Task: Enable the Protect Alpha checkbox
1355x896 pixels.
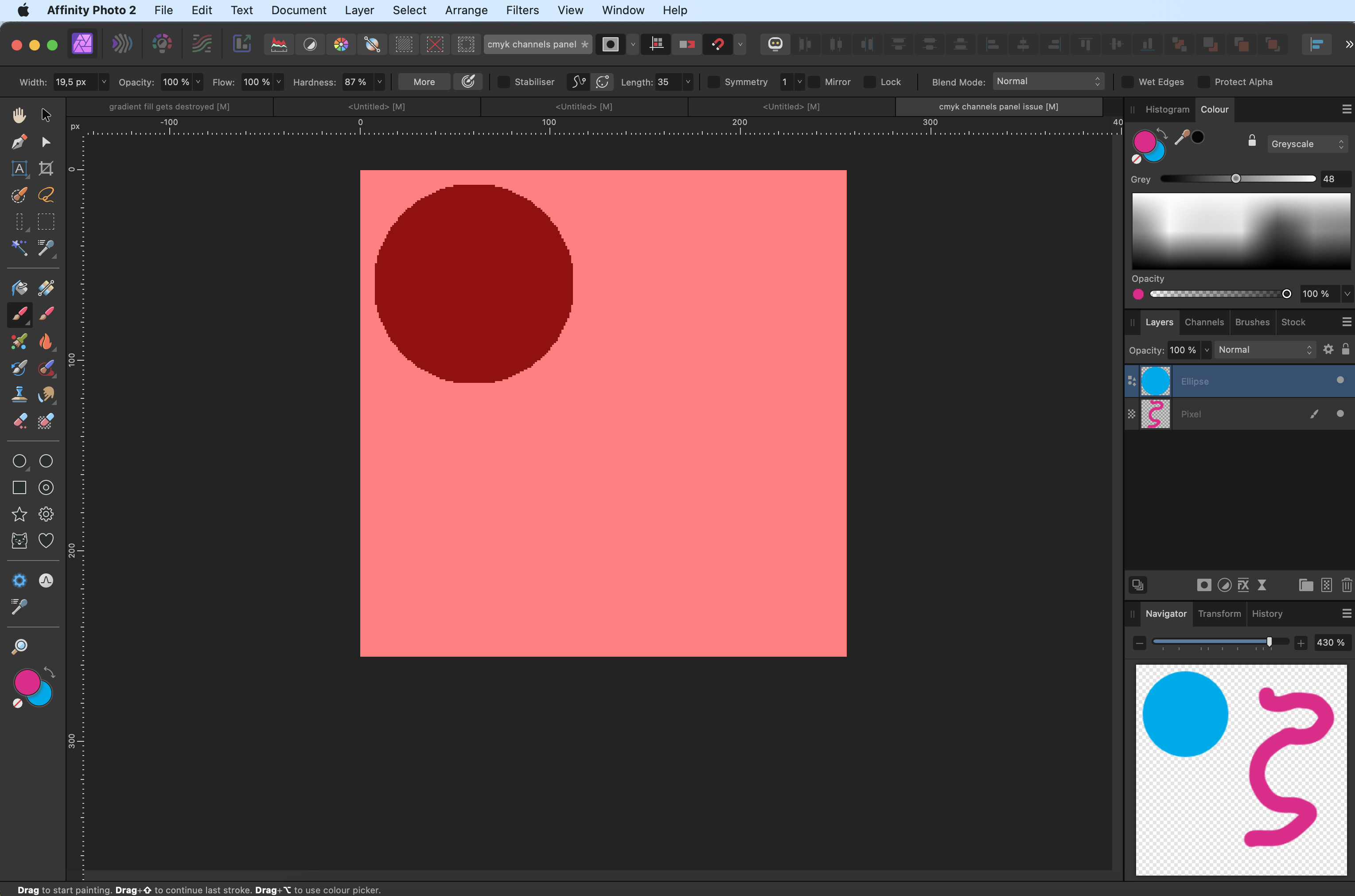Action: point(1203,82)
